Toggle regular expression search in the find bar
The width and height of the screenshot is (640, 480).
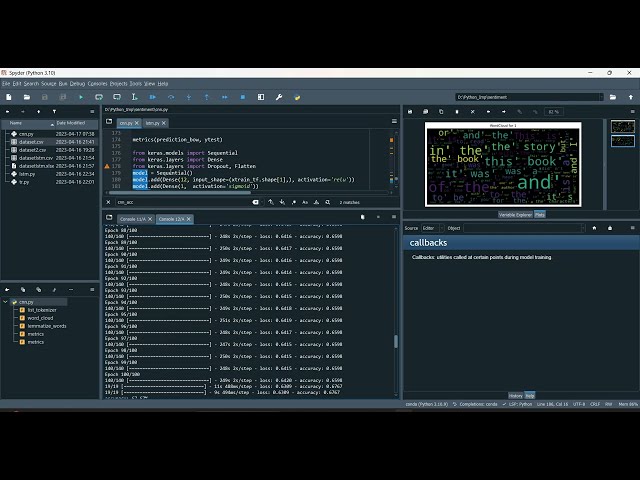293,202
